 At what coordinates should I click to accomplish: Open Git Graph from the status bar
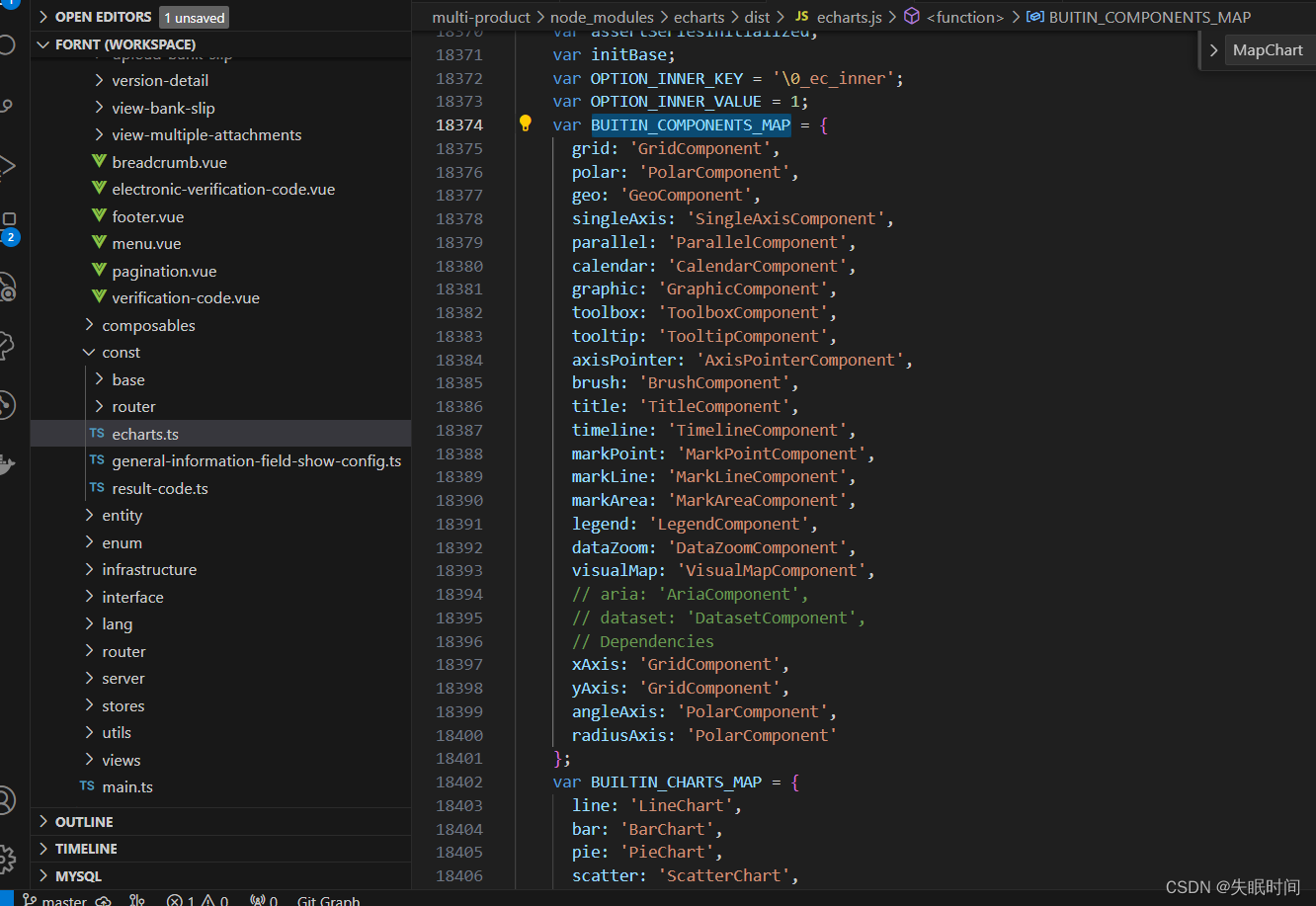tap(329, 900)
